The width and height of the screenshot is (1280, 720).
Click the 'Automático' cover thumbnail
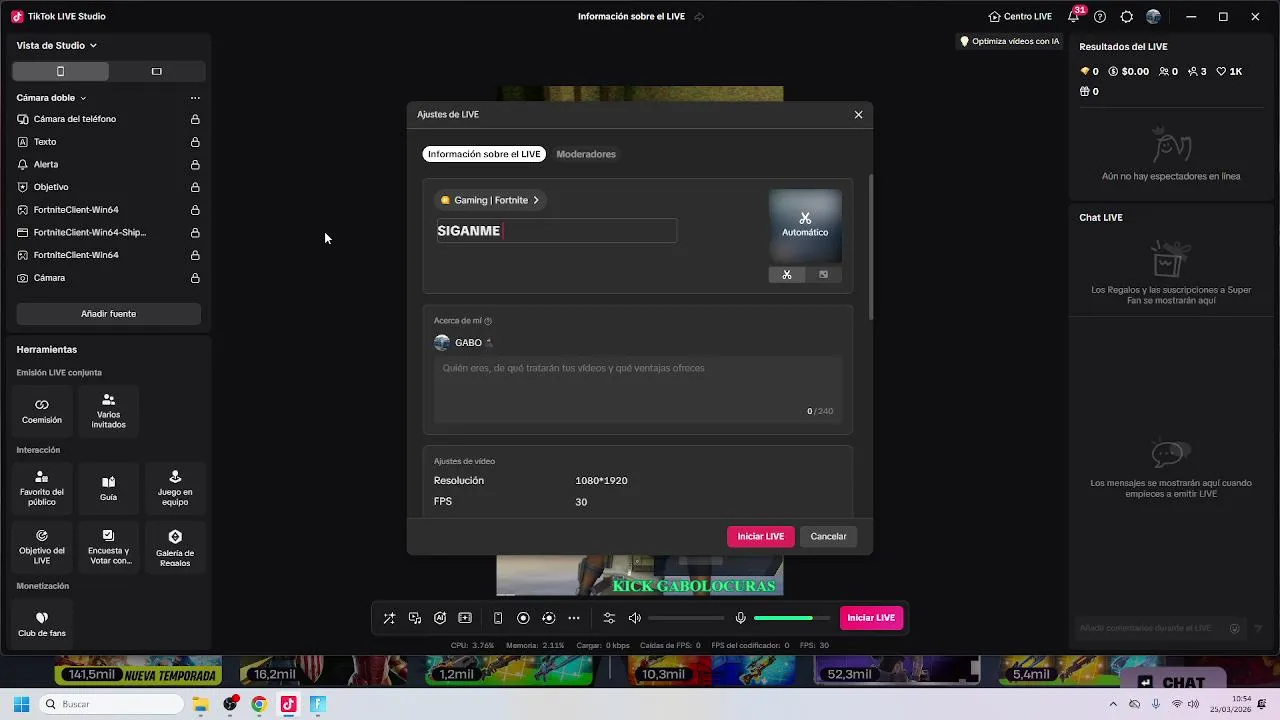coord(805,225)
